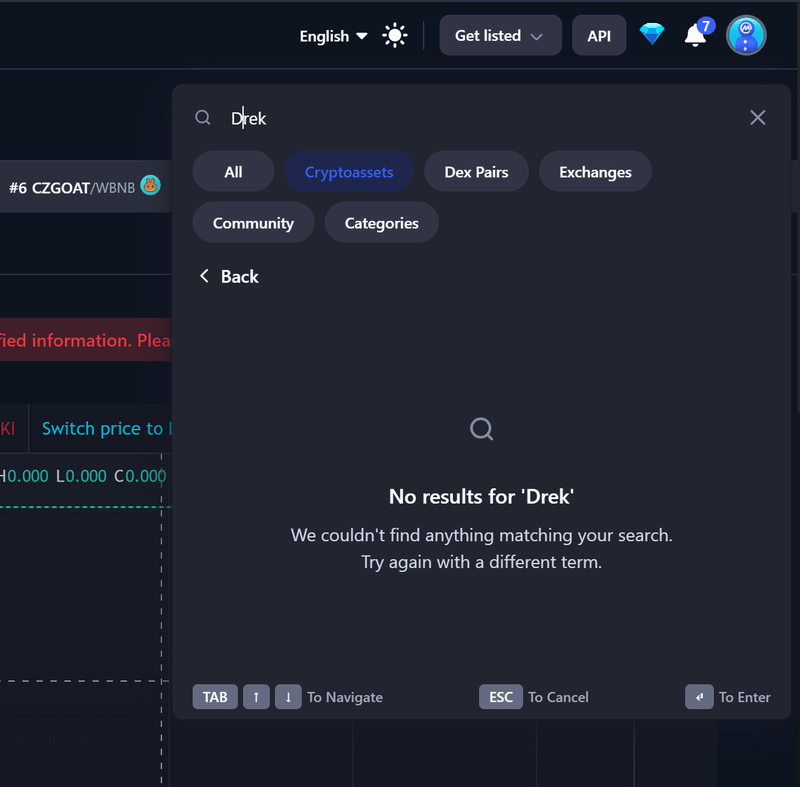800x787 pixels.
Task: Click the large magnifier icon in empty results
Action: tap(481, 428)
